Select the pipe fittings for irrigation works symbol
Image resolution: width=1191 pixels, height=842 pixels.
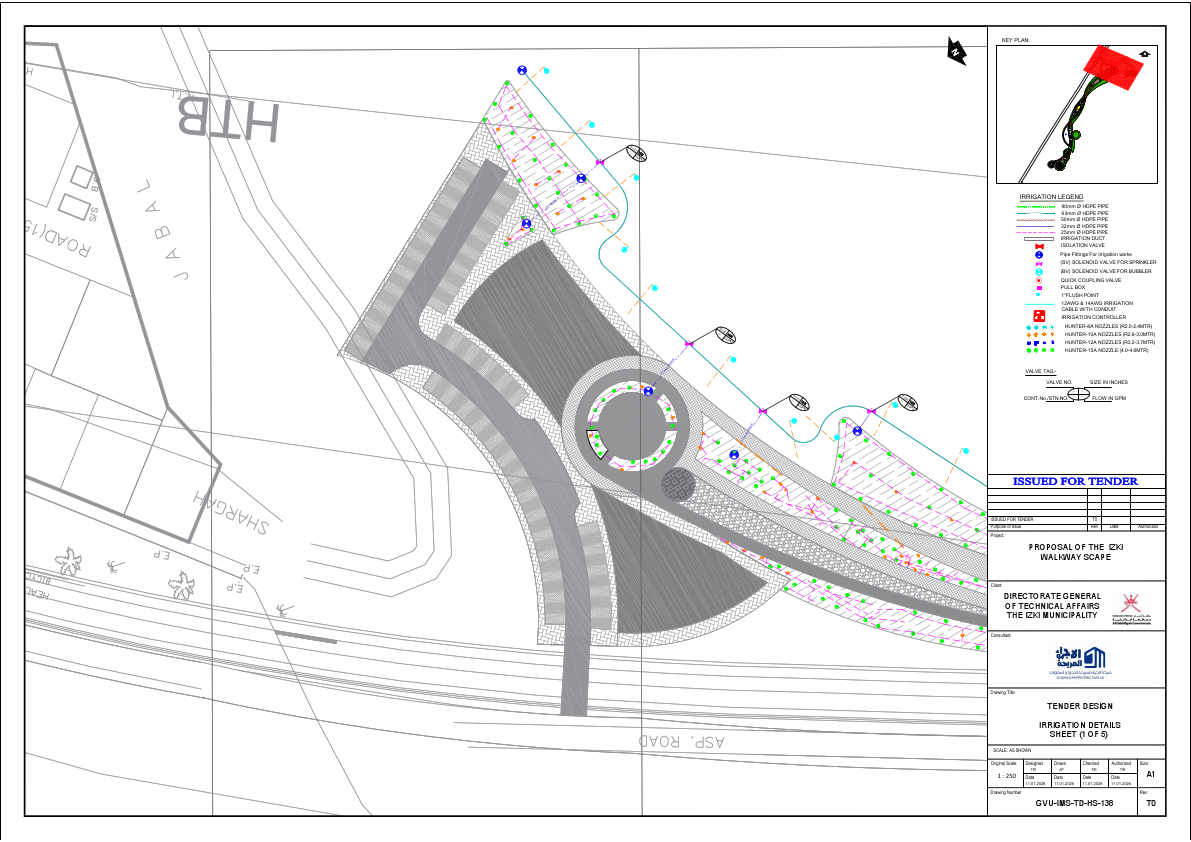(1039, 254)
